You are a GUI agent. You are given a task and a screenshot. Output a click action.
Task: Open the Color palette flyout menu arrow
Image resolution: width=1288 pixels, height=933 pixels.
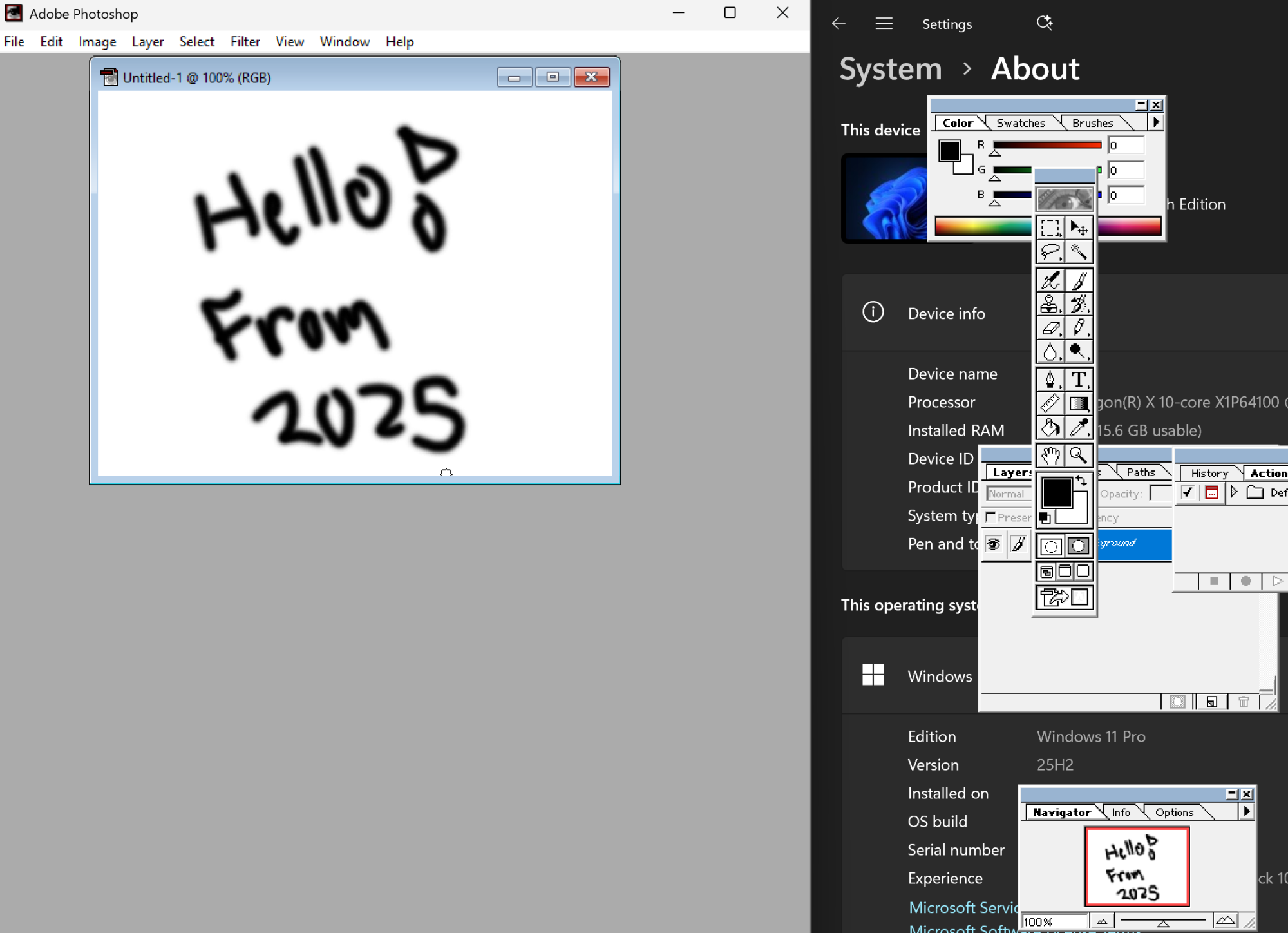pos(1156,122)
